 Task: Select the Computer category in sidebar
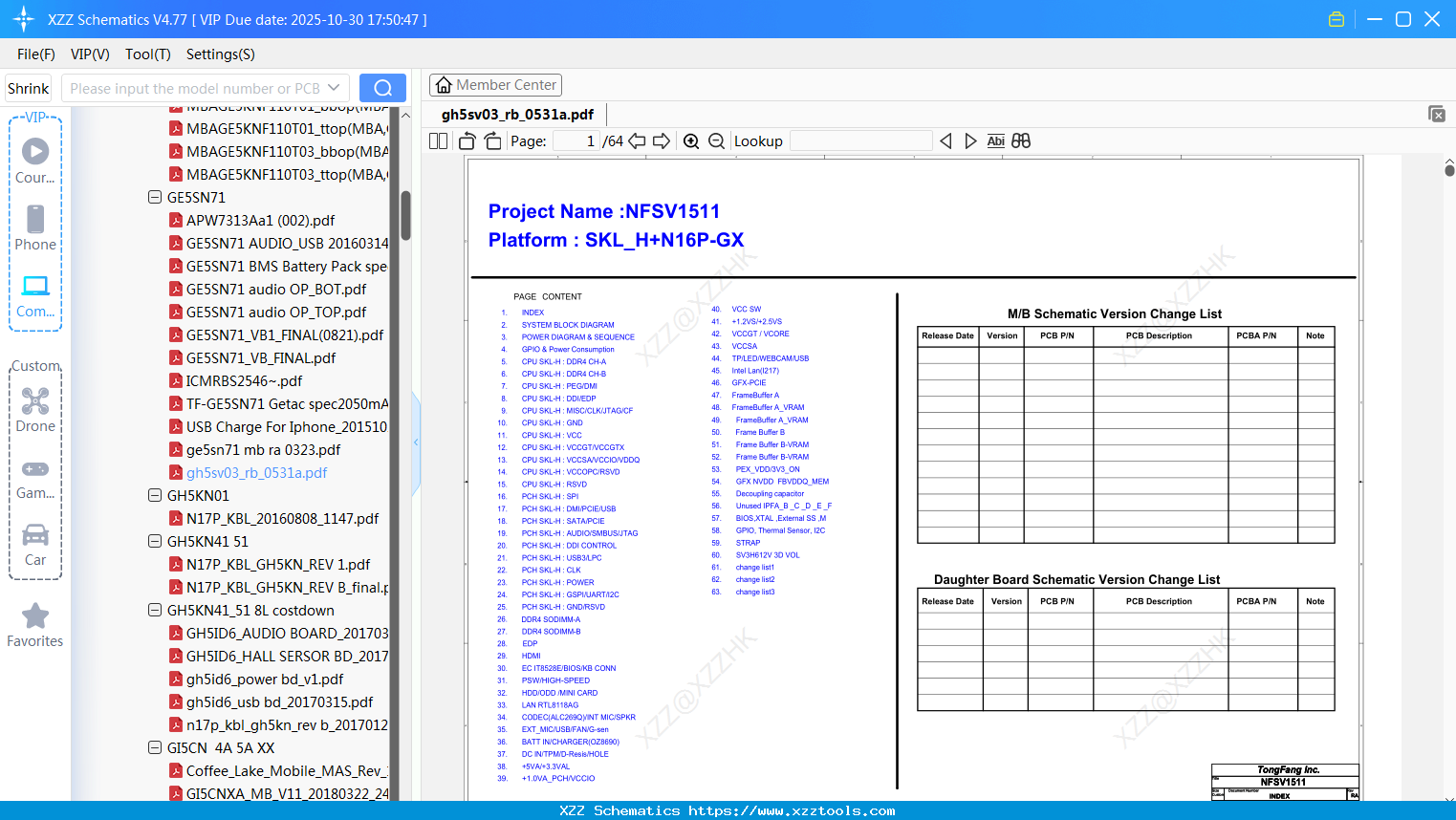pyautogui.click(x=35, y=295)
